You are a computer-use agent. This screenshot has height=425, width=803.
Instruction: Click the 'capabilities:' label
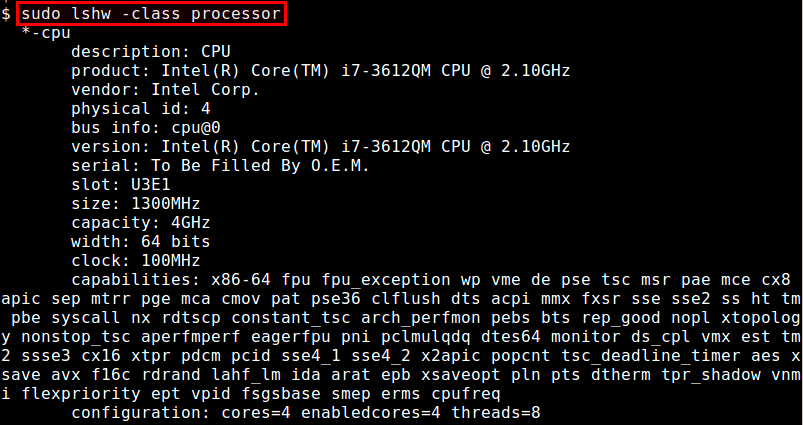click(136, 279)
